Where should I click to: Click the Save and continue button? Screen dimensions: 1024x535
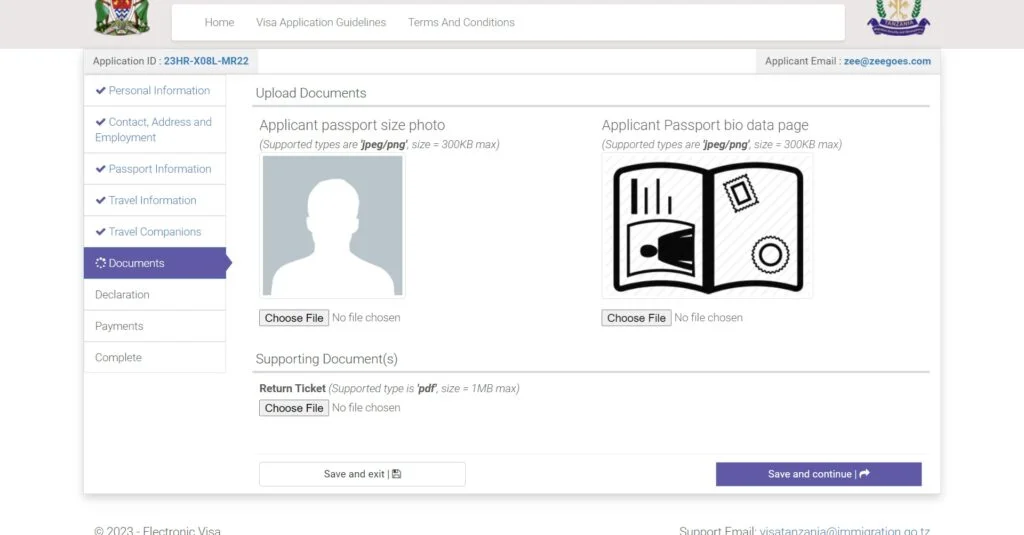tap(818, 474)
